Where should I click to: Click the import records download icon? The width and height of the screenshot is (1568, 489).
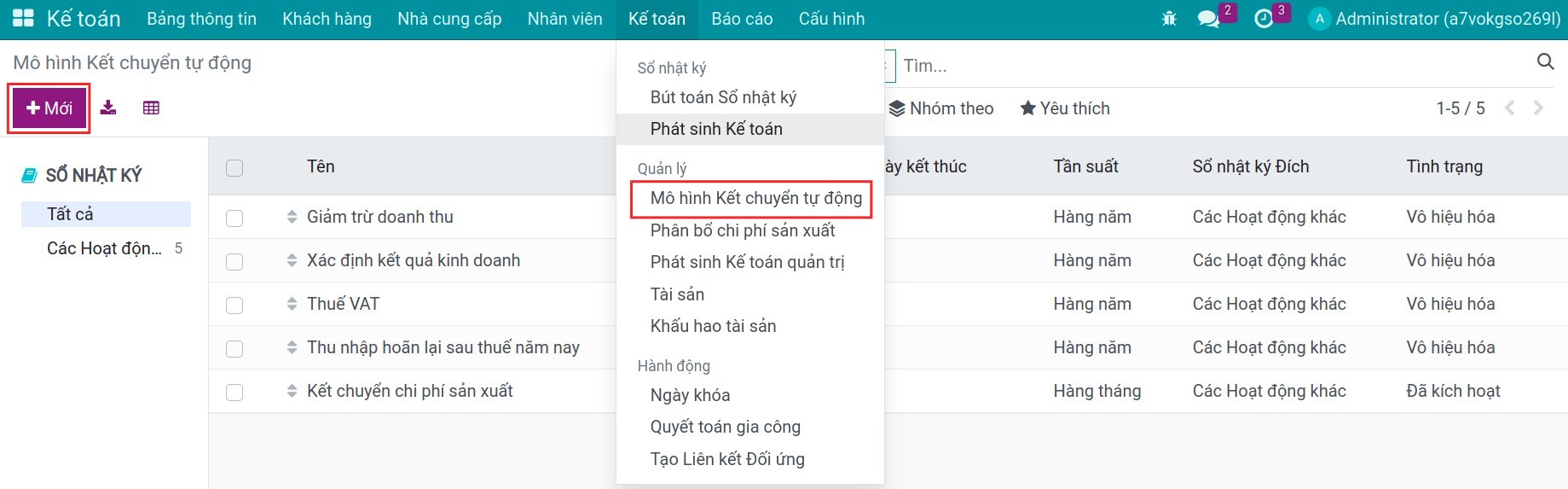click(108, 108)
